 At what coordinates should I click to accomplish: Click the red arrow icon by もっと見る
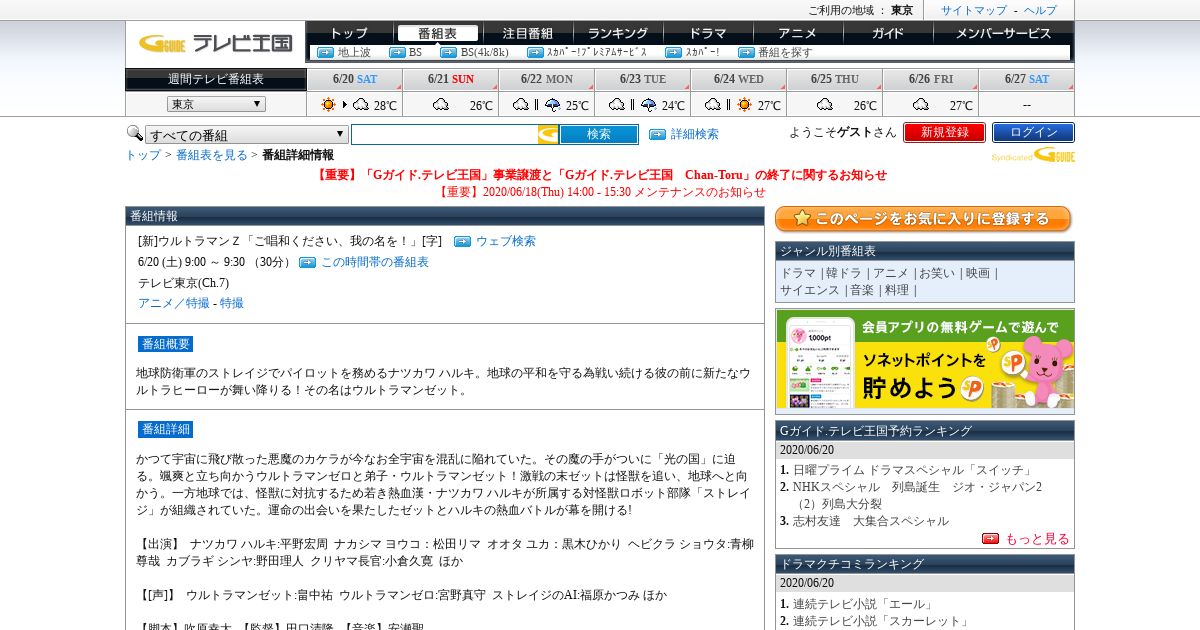point(990,538)
